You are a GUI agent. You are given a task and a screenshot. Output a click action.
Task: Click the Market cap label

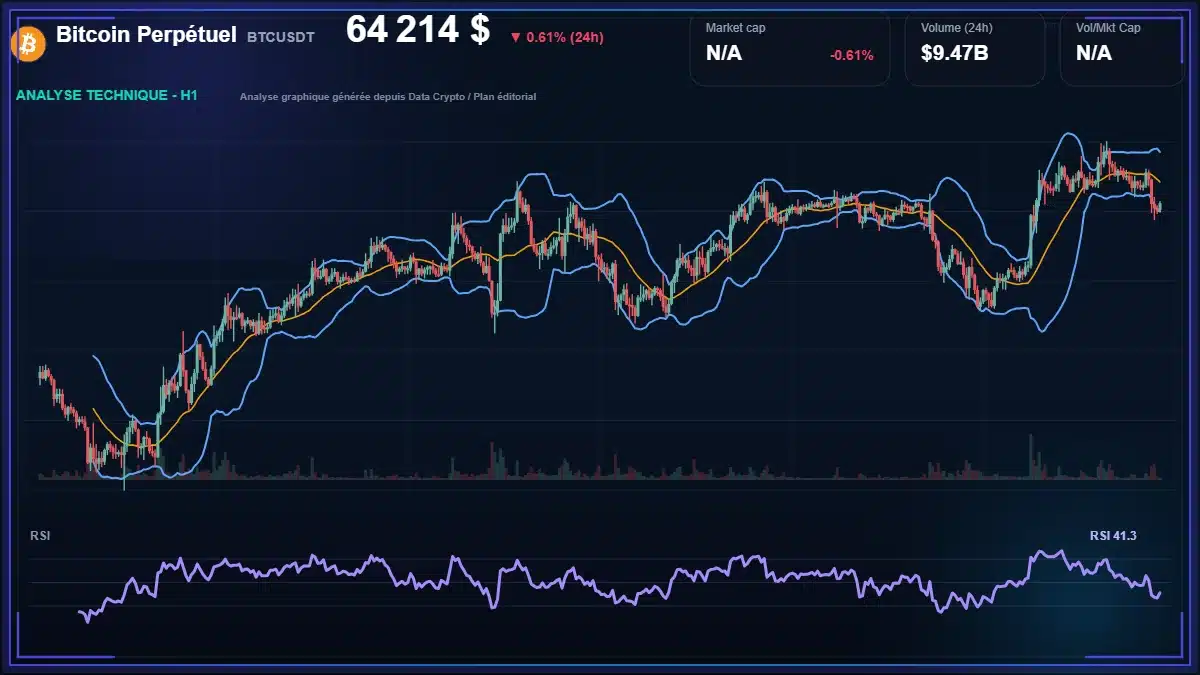[736, 28]
